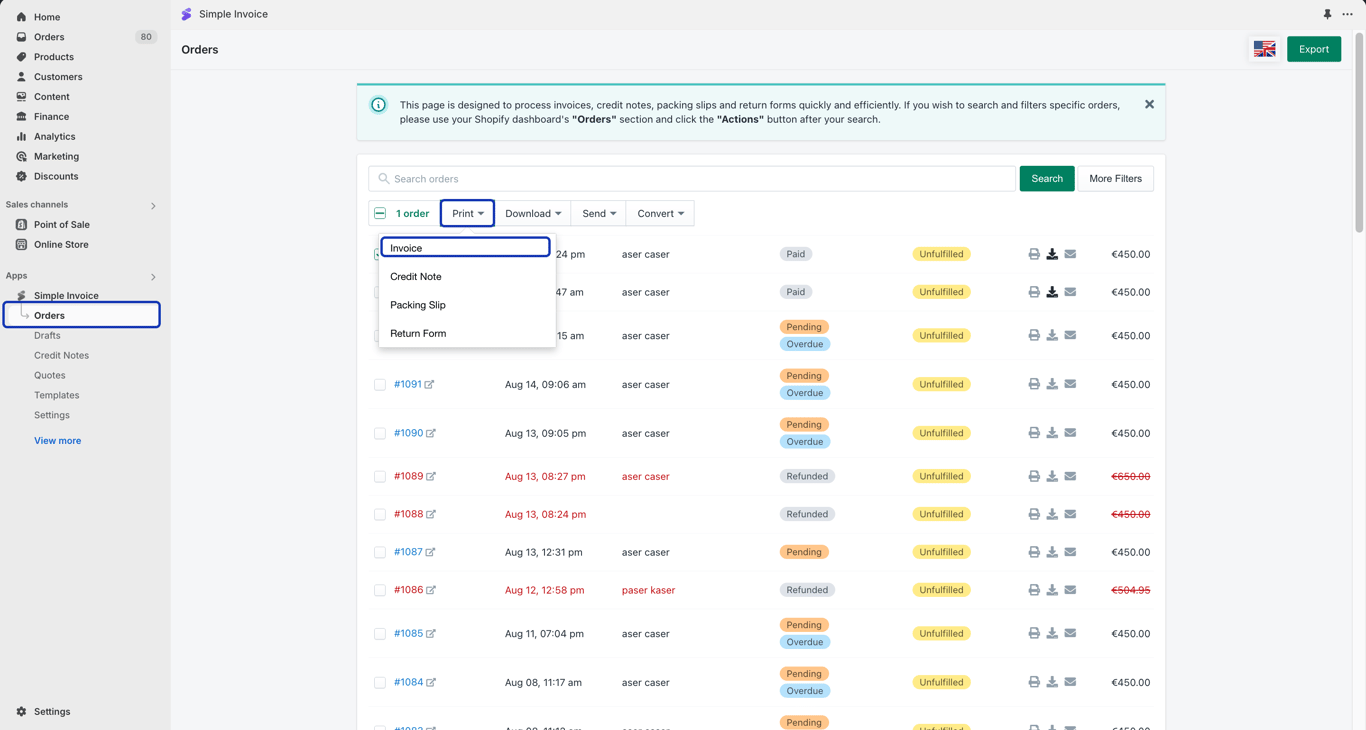Viewport: 1366px width, 730px height.
Task: Pin the Simple Invoice app
Action: pyautogui.click(x=1327, y=14)
